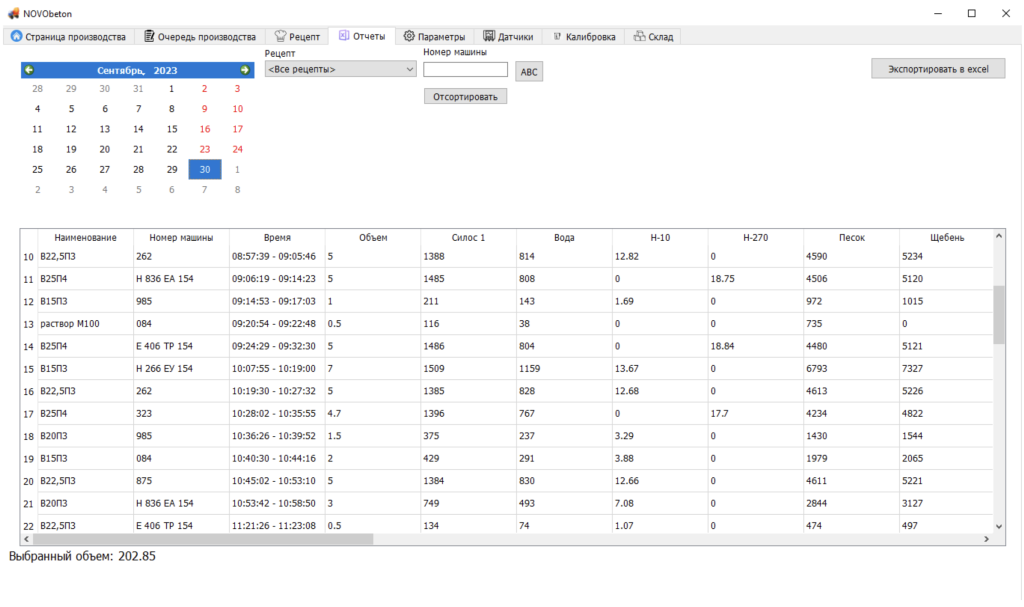Click the Отсортировать button
The width and height of the screenshot is (1024, 607).
[x=465, y=97]
